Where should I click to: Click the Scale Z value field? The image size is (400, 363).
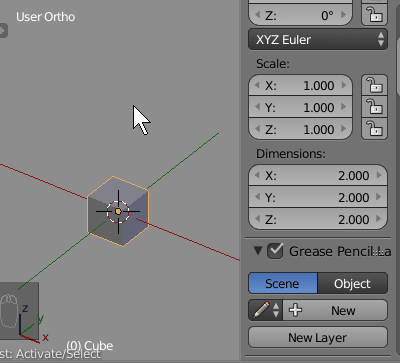click(x=300, y=129)
